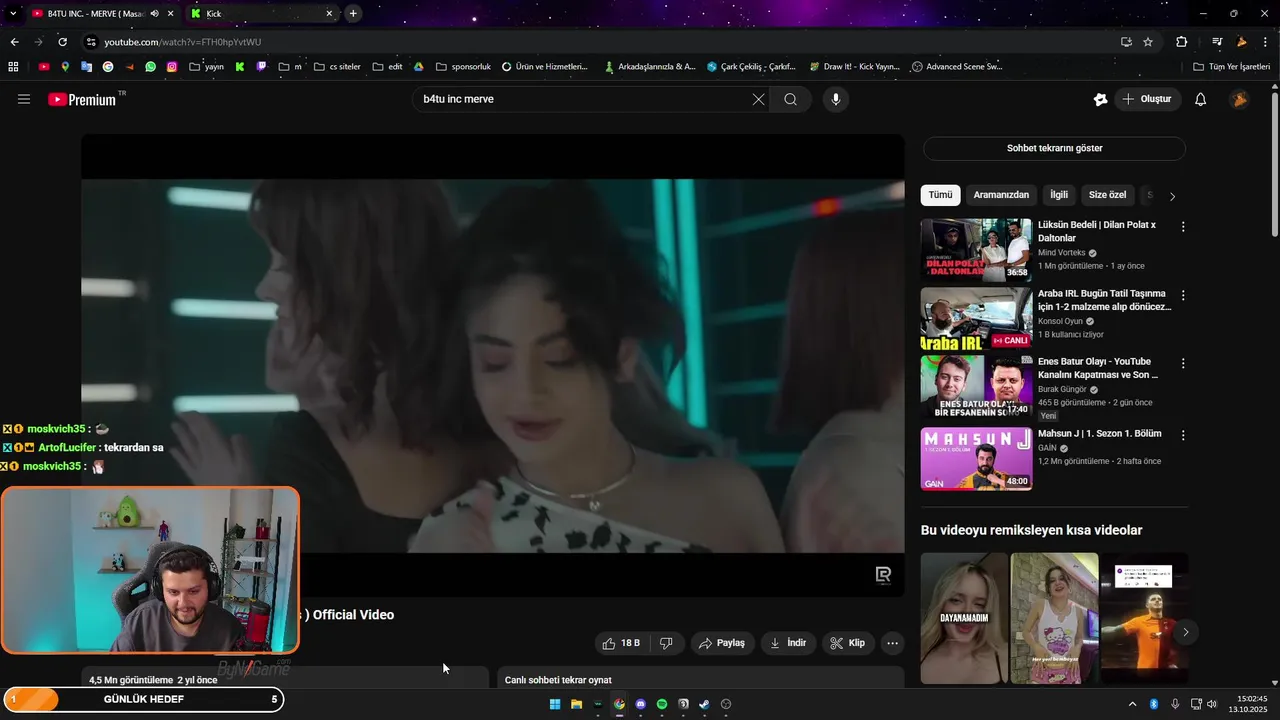Open more actions ellipsis below video
The height and width of the screenshot is (720, 1280).
pyautogui.click(x=893, y=643)
